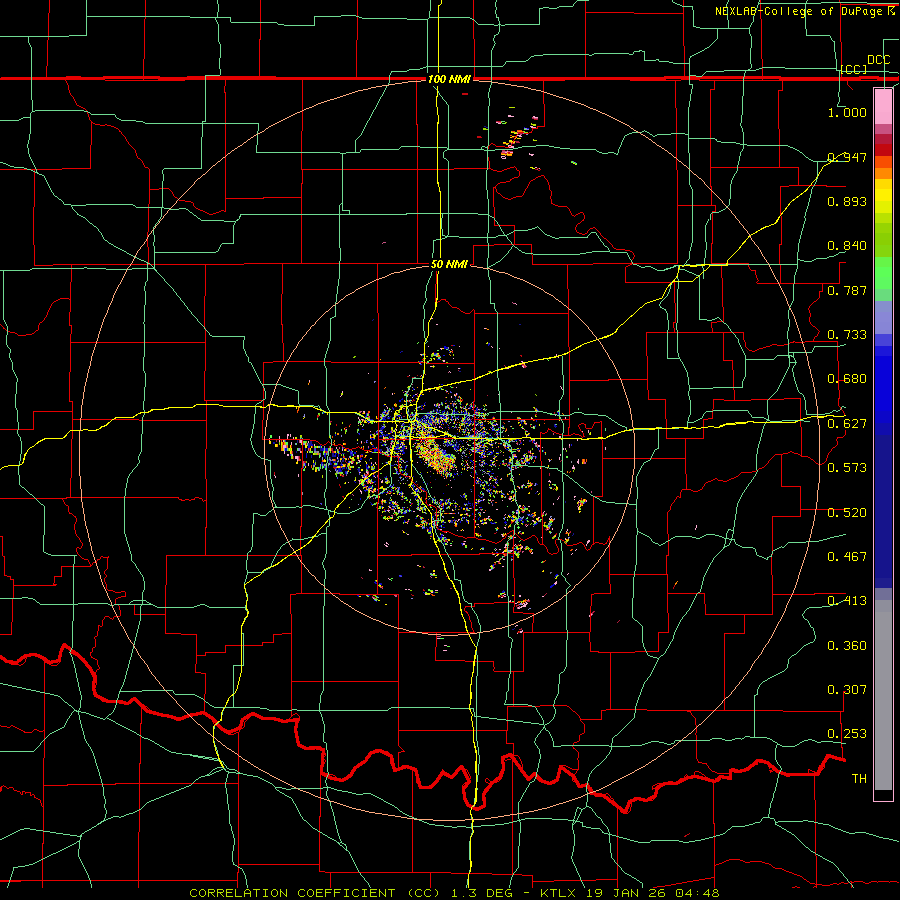Pick the red segment of the color bar
The height and width of the screenshot is (900, 900).
883,150
